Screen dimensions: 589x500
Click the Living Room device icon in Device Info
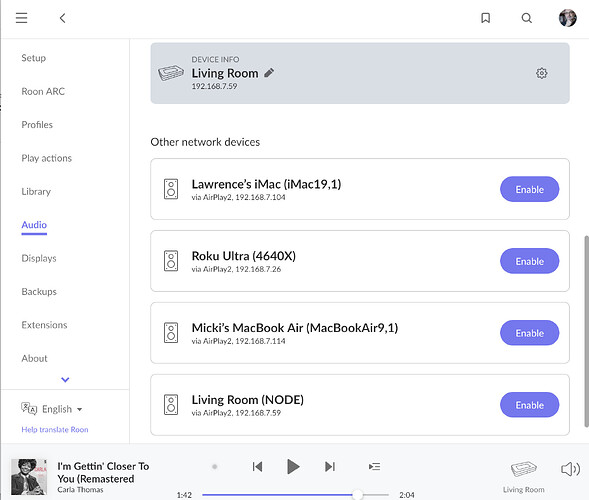[x=171, y=73]
